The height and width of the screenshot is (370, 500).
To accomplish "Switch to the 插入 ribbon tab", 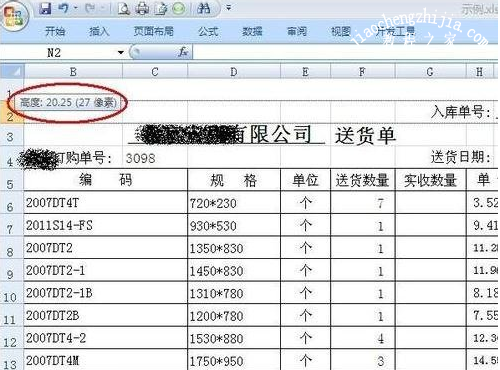I will (99, 32).
